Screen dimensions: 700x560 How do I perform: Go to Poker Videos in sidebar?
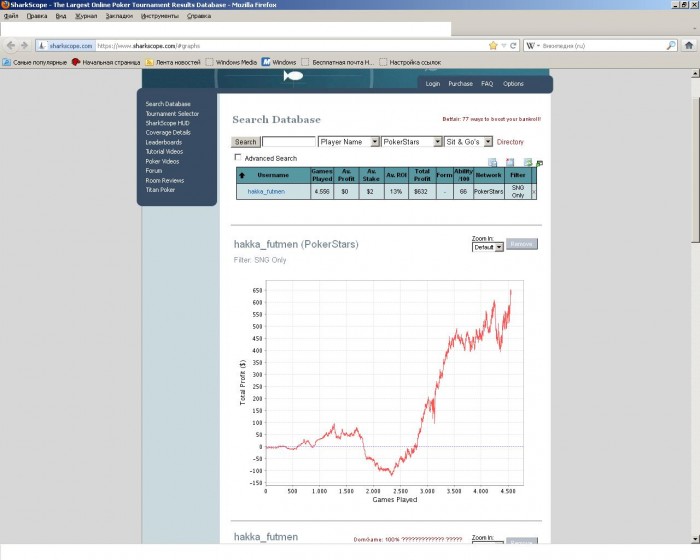(162, 161)
